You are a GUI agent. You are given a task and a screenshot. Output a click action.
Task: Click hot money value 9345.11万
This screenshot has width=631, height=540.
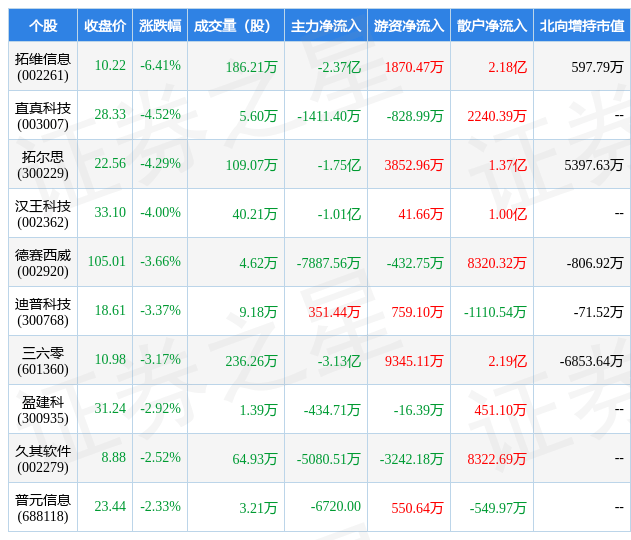tap(414, 361)
